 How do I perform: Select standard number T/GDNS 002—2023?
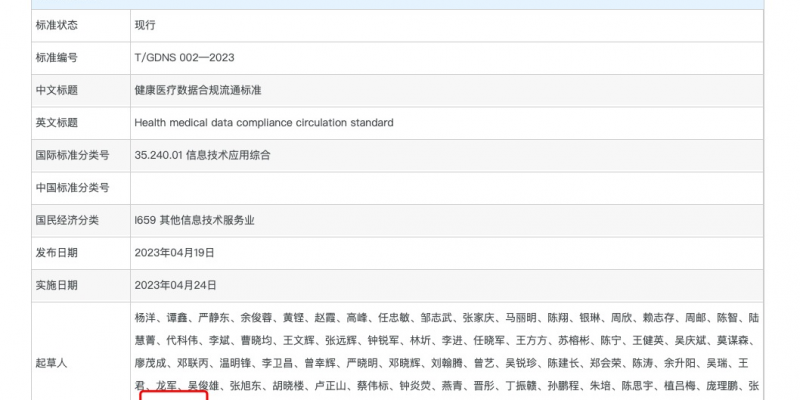pos(184,57)
